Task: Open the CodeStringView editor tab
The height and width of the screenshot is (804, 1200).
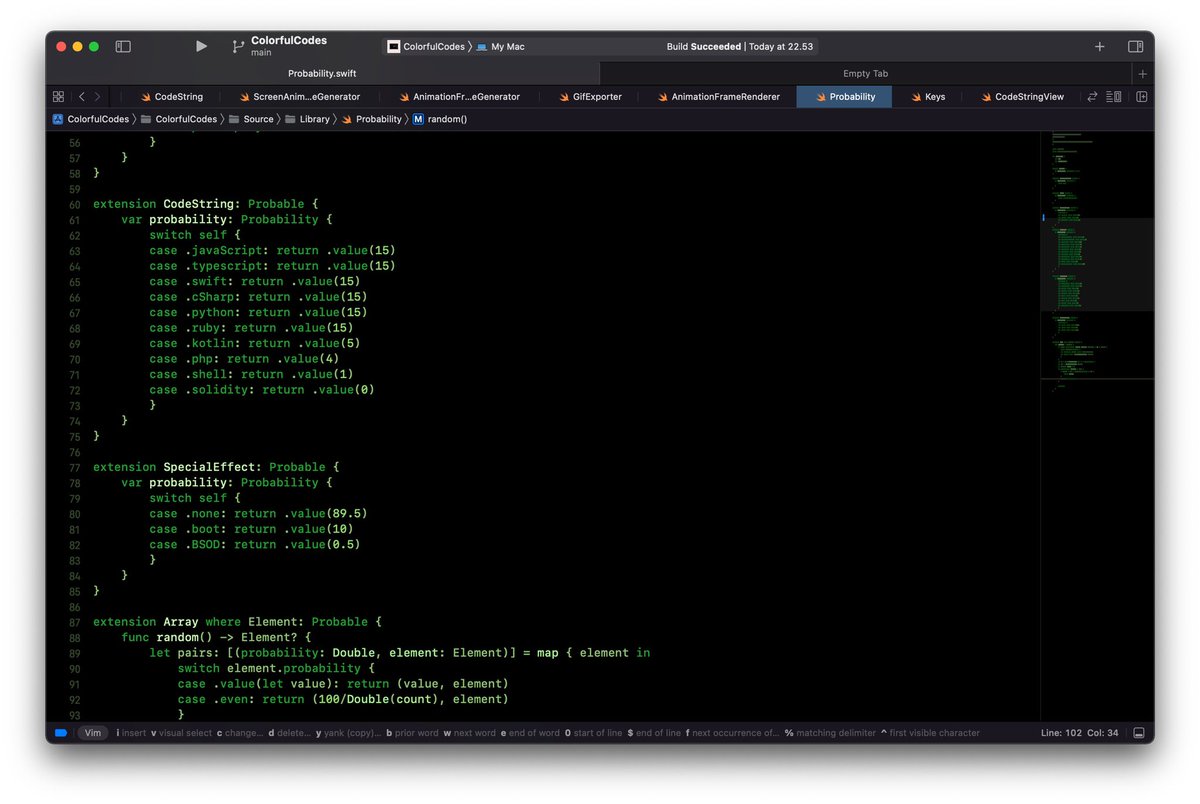Action: [x=1020, y=97]
